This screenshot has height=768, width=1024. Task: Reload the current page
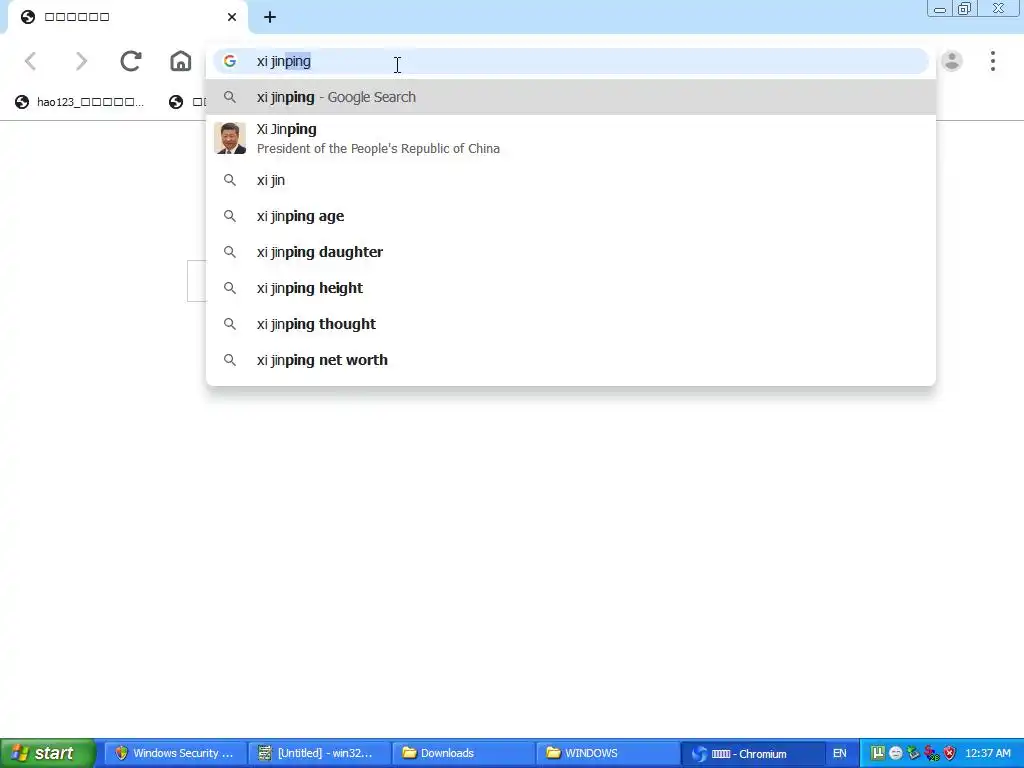coord(131,61)
